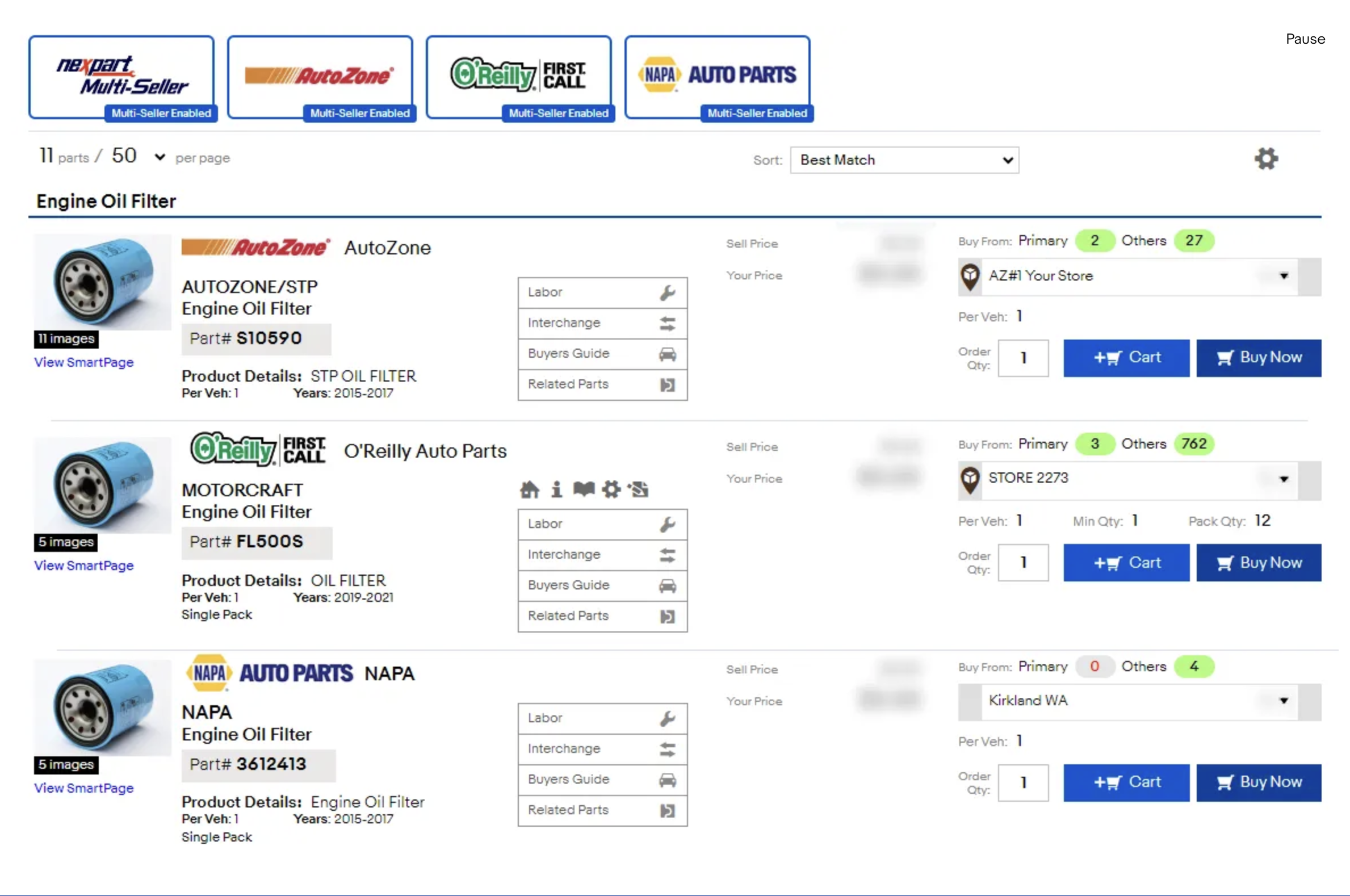Add NAPA filter 3612413 to Cart

coord(1126,782)
